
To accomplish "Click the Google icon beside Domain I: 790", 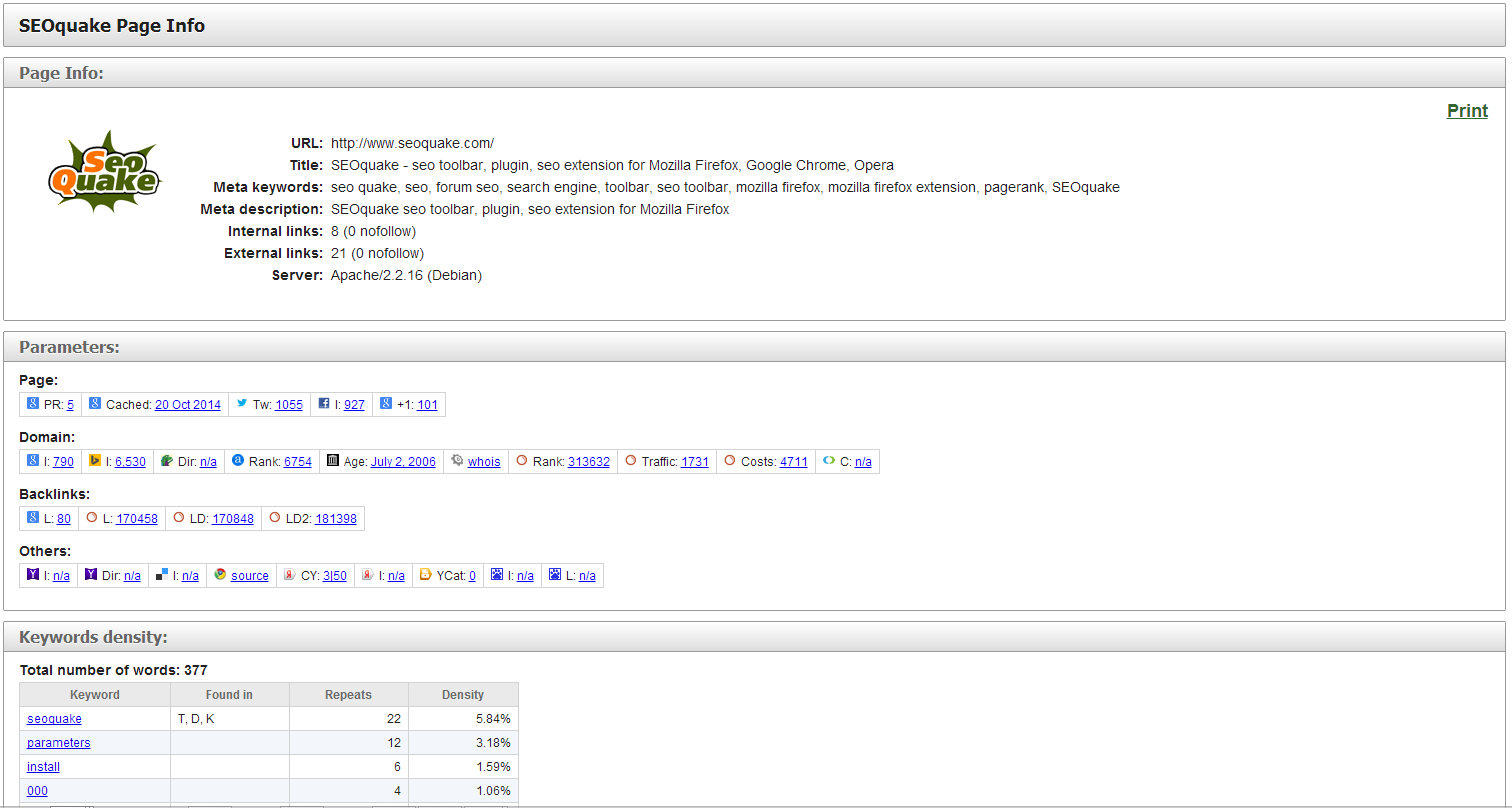I will [x=33, y=461].
